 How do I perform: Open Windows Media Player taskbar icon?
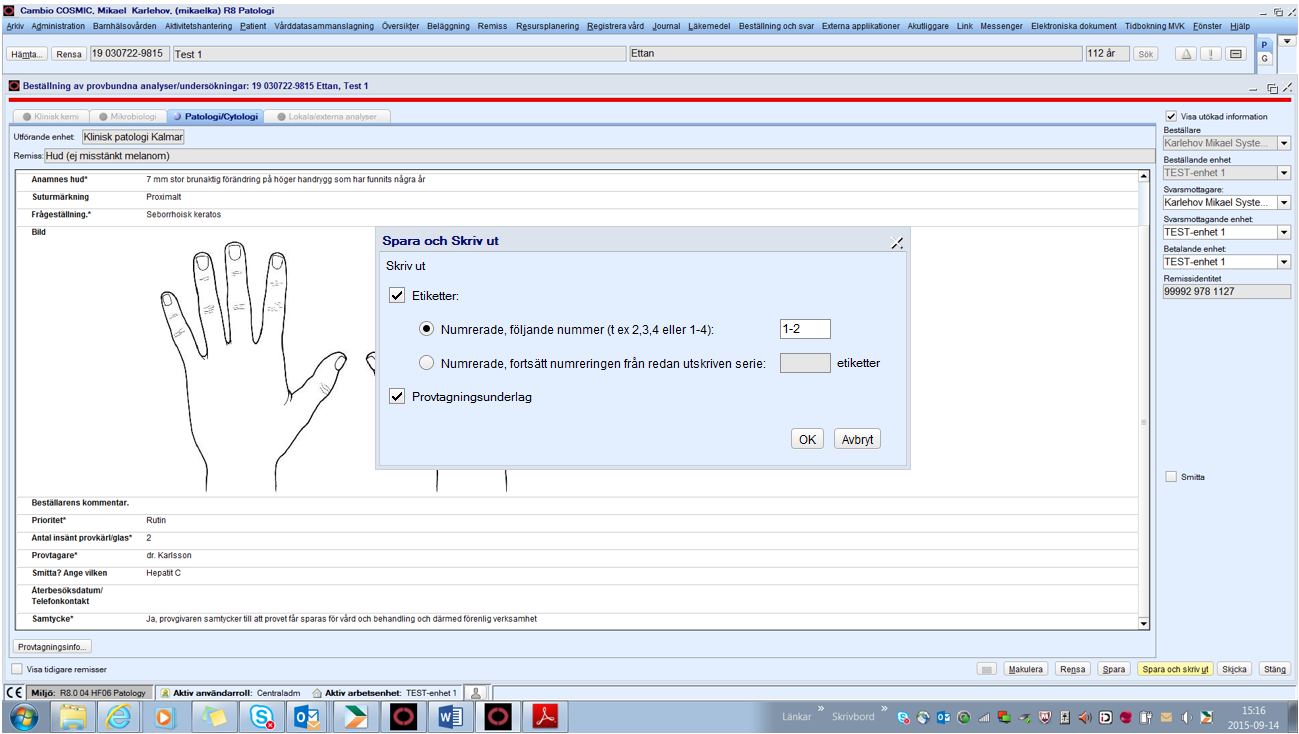point(165,716)
